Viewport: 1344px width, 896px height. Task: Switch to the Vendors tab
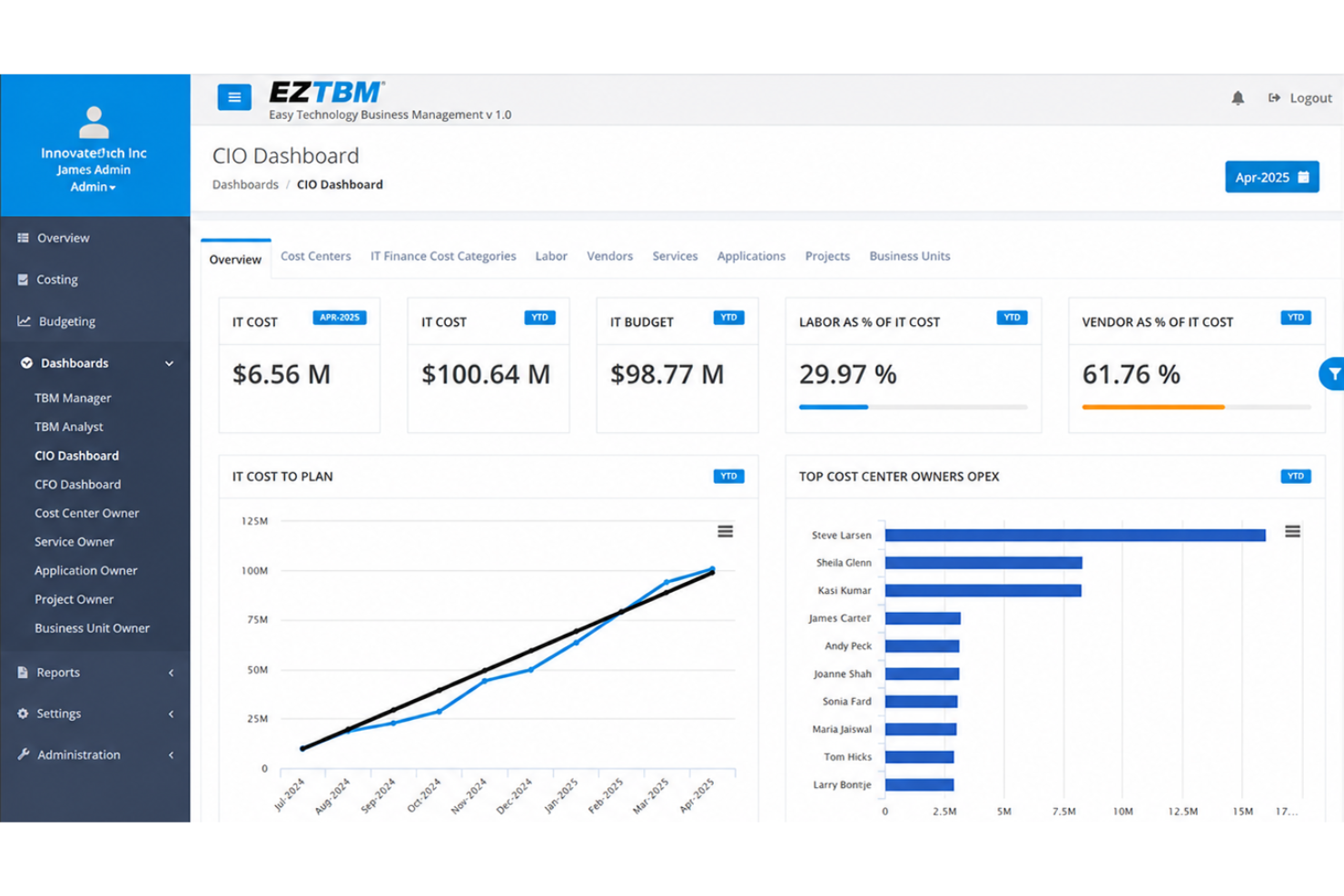tap(609, 256)
